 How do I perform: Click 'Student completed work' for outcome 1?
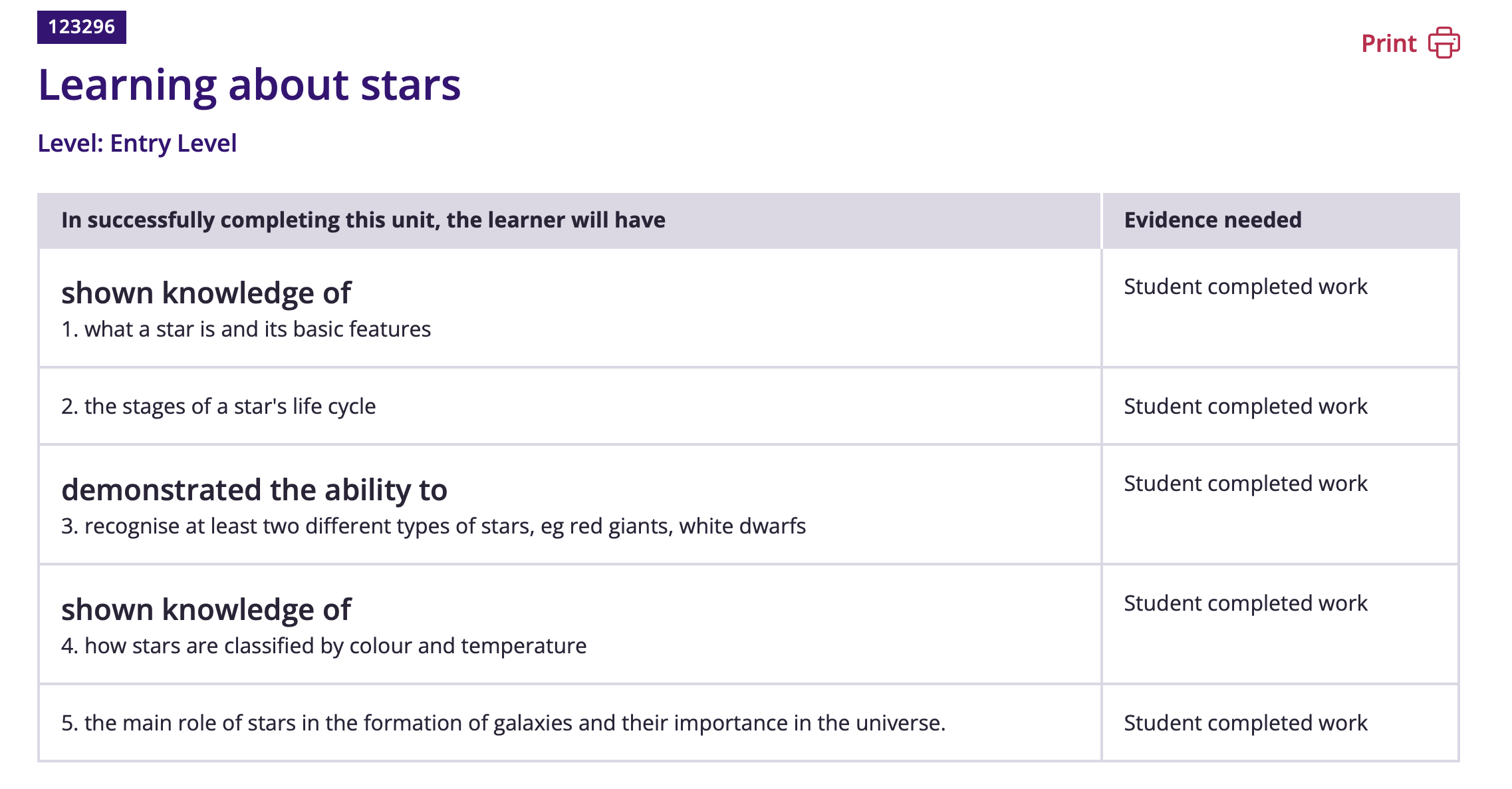(1245, 287)
